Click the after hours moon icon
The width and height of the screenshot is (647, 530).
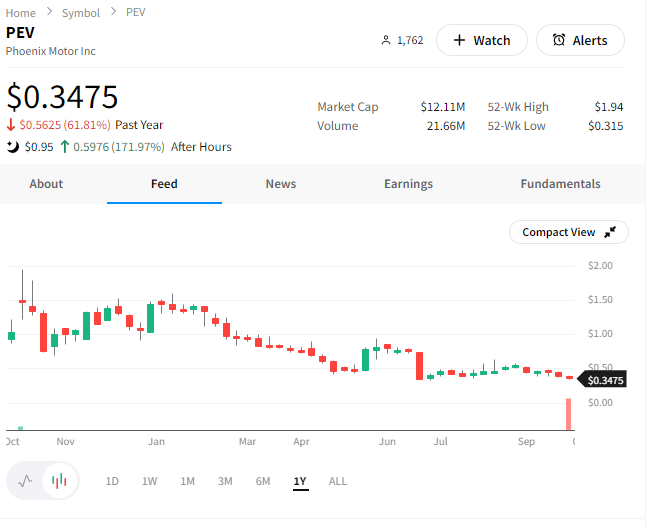coord(13,147)
